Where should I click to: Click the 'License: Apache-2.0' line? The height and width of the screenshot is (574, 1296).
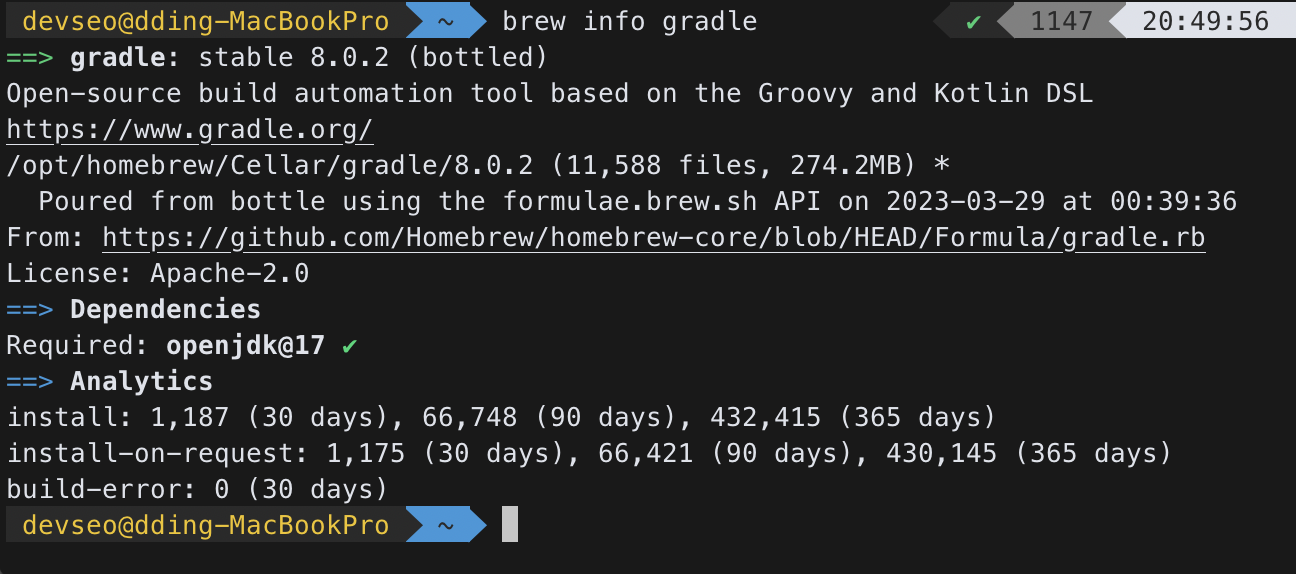158,274
